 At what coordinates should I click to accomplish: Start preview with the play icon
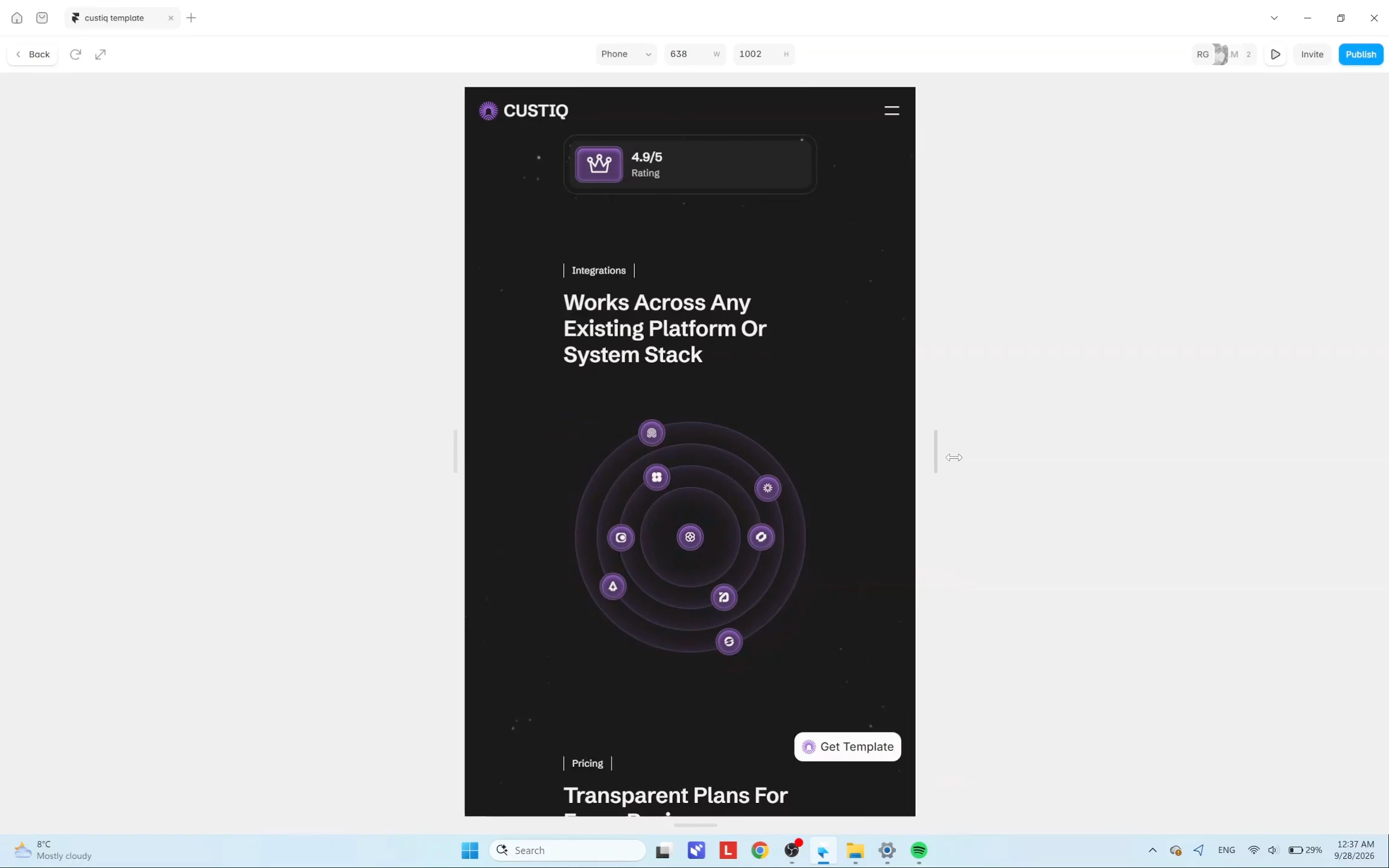[1275, 54]
